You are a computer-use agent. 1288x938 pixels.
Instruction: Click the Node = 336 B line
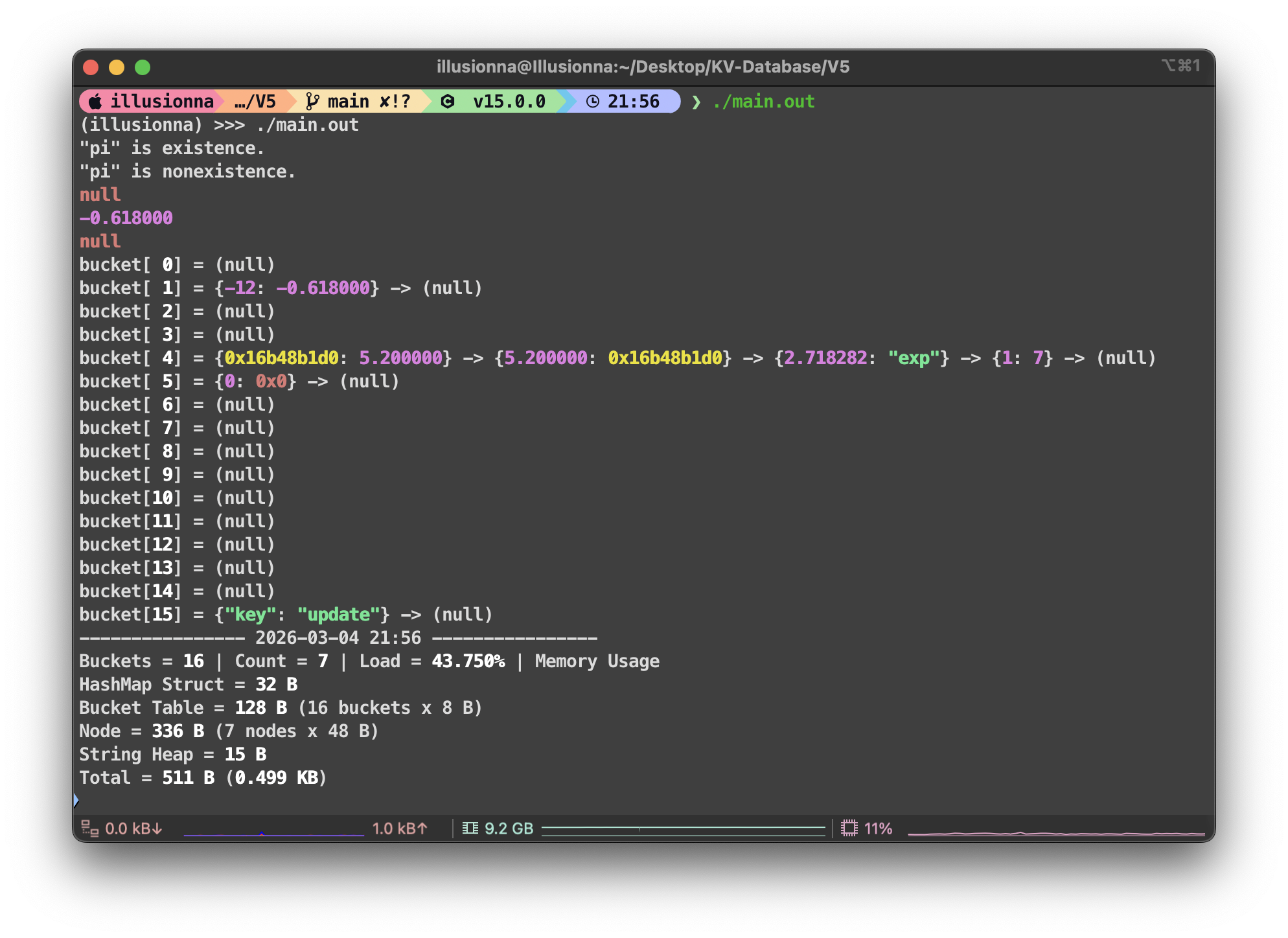click(229, 731)
